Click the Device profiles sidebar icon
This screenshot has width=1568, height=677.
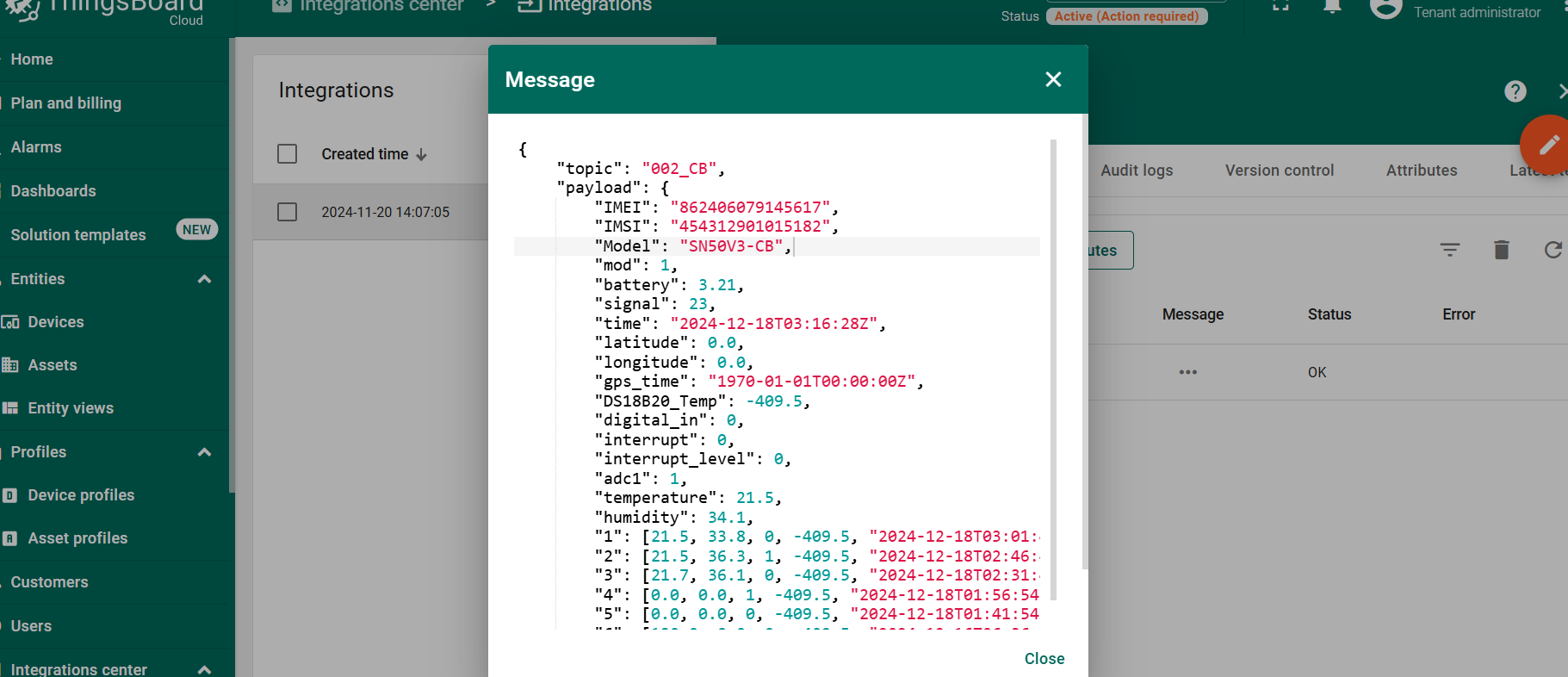10,495
